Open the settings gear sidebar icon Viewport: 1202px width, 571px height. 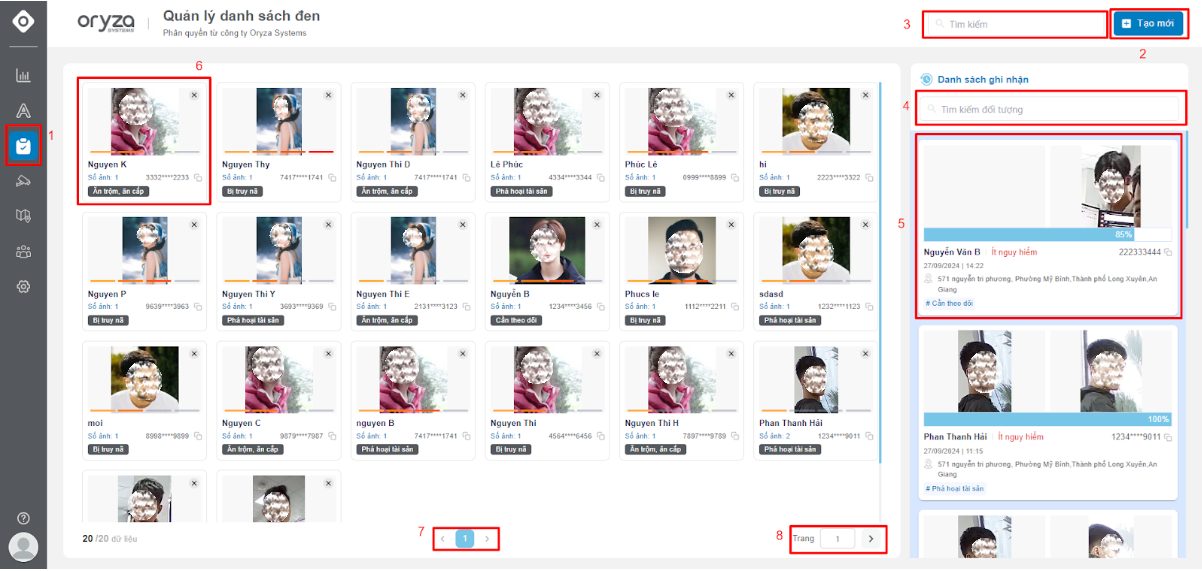pyautogui.click(x=23, y=286)
